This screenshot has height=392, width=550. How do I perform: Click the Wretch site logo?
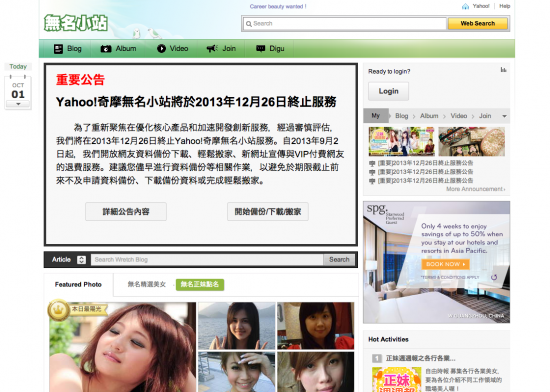76,23
